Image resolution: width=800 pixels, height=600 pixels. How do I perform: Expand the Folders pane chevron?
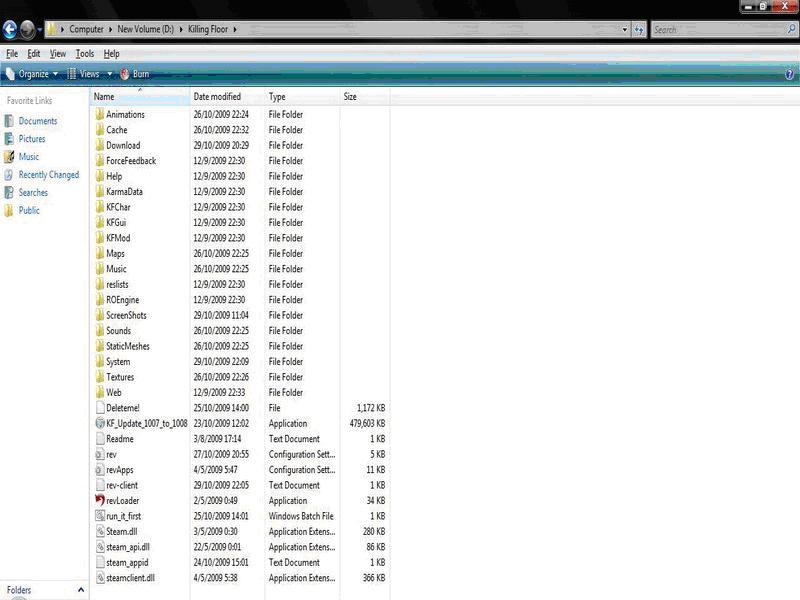(x=81, y=590)
